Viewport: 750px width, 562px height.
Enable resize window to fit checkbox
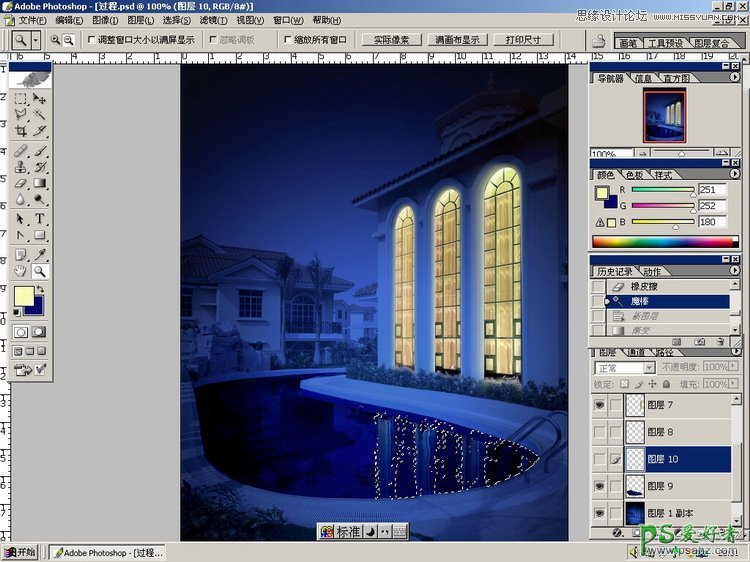click(92, 40)
